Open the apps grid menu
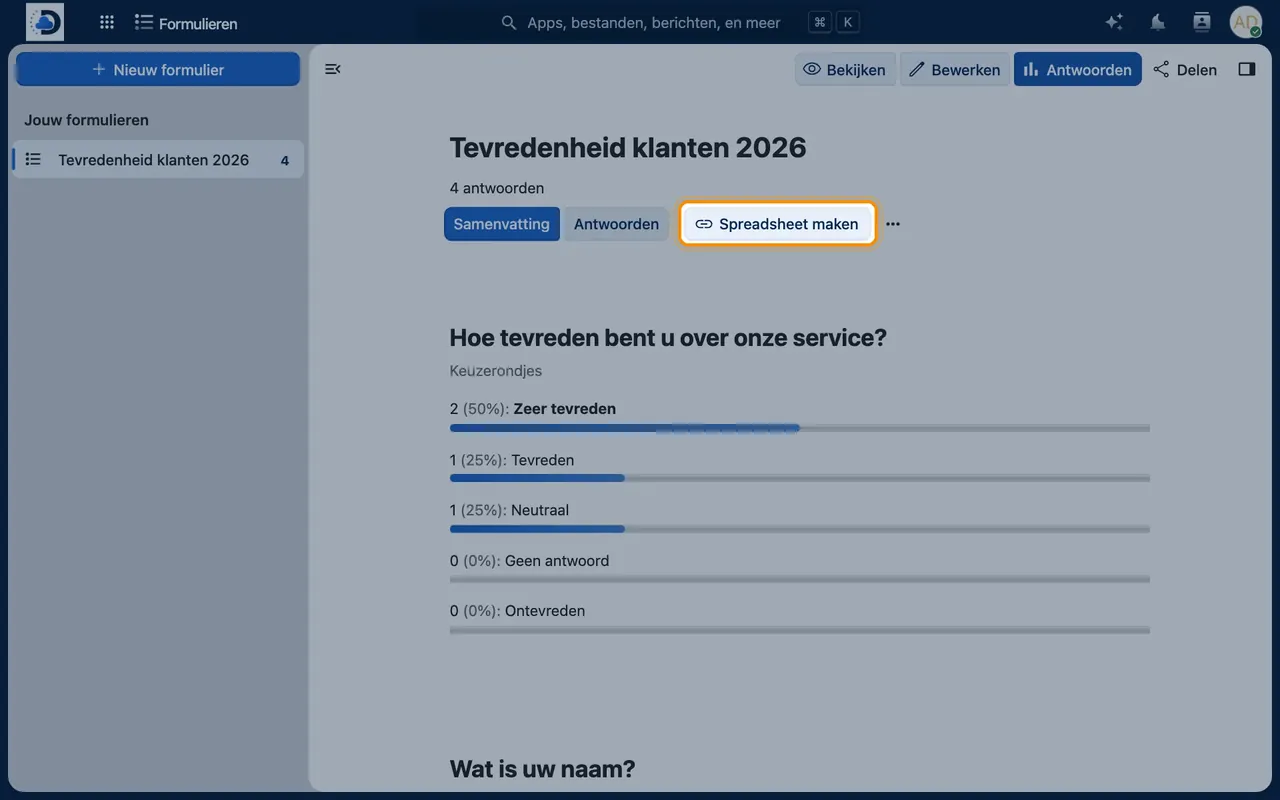Viewport: 1280px width, 800px height. click(x=107, y=22)
